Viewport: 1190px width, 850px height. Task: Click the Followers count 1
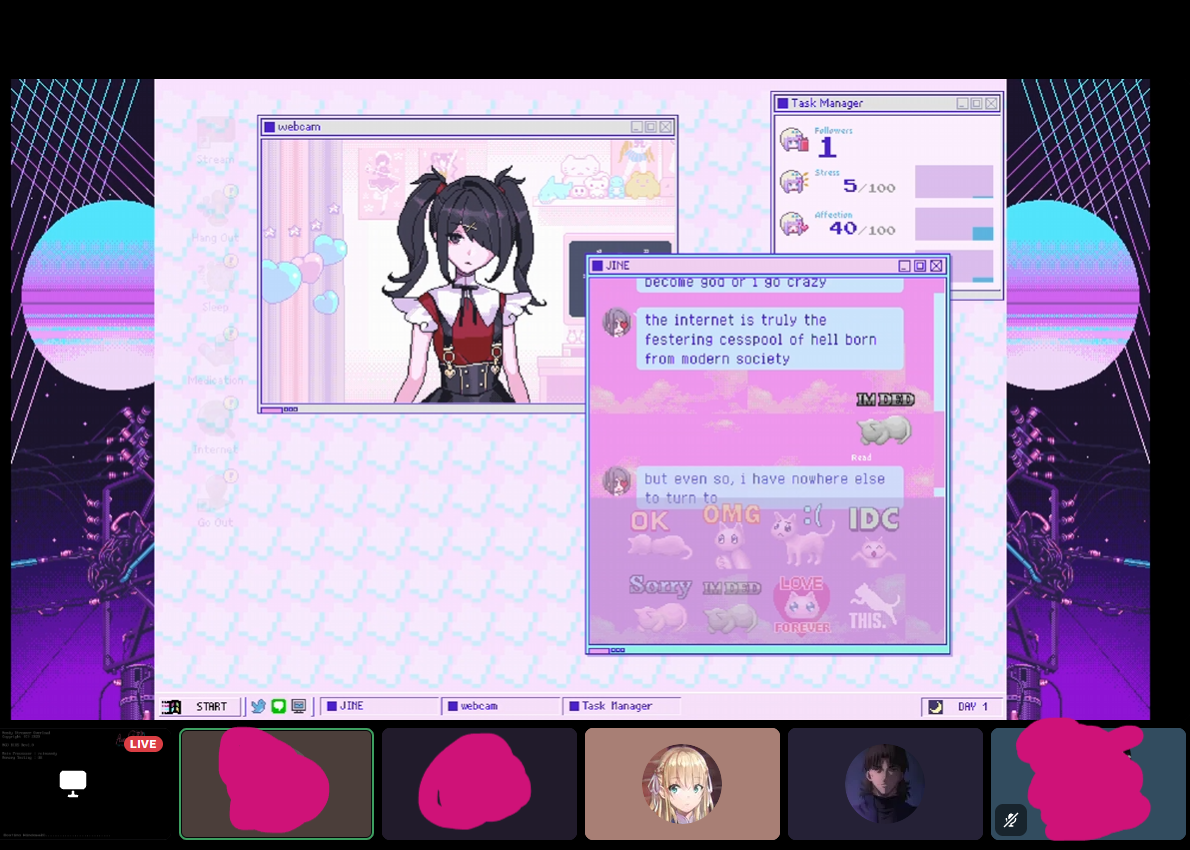point(827,146)
